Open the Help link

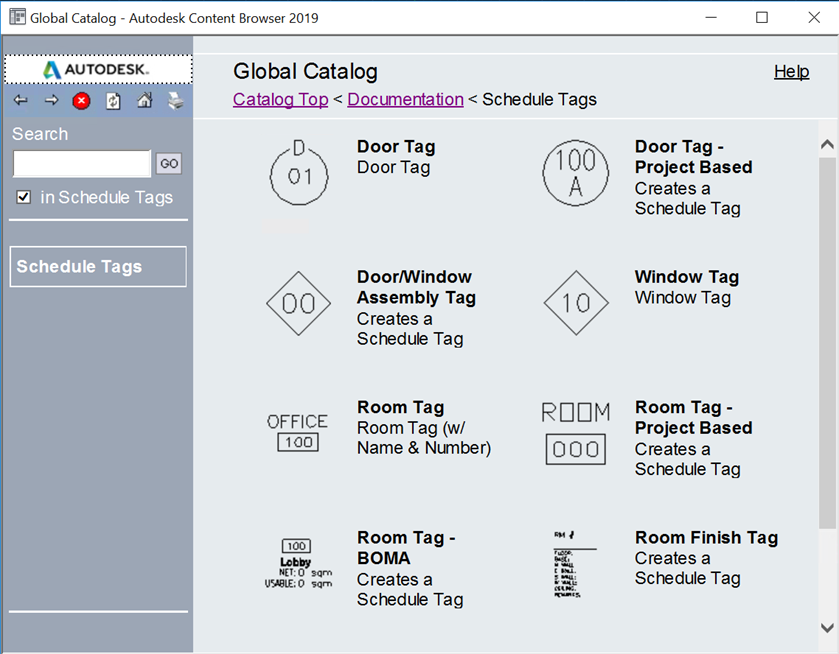791,72
